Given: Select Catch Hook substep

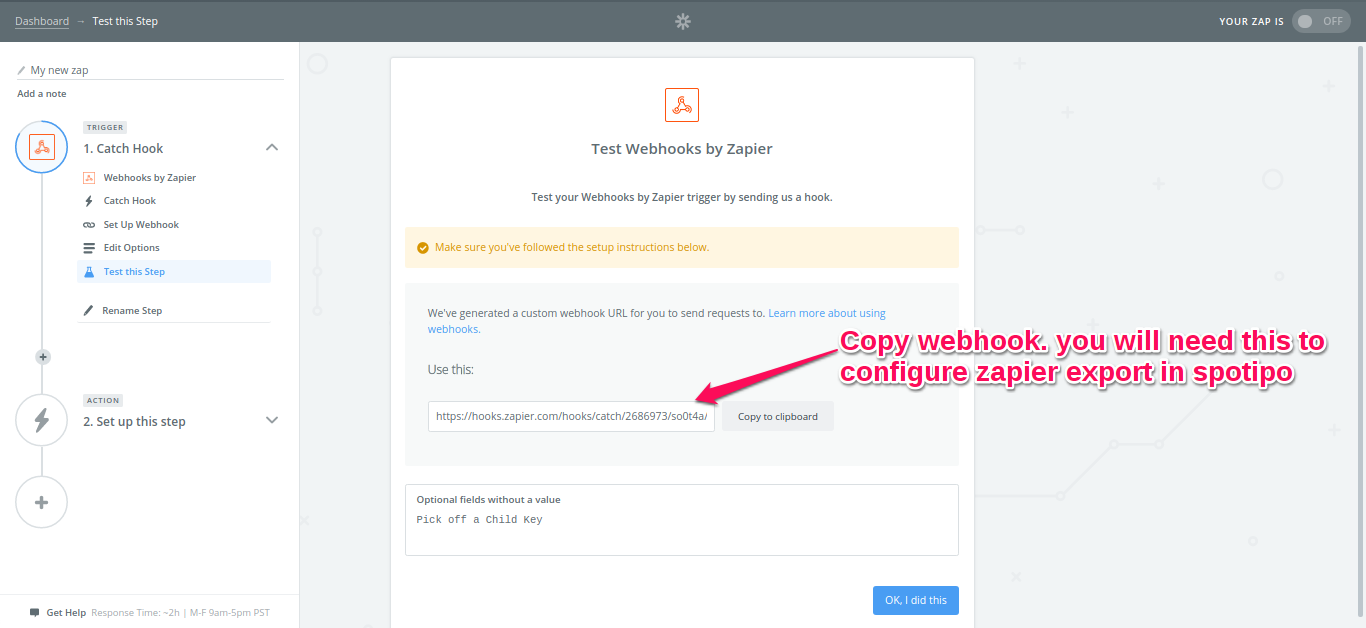Looking at the screenshot, I should (x=130, y=201).
